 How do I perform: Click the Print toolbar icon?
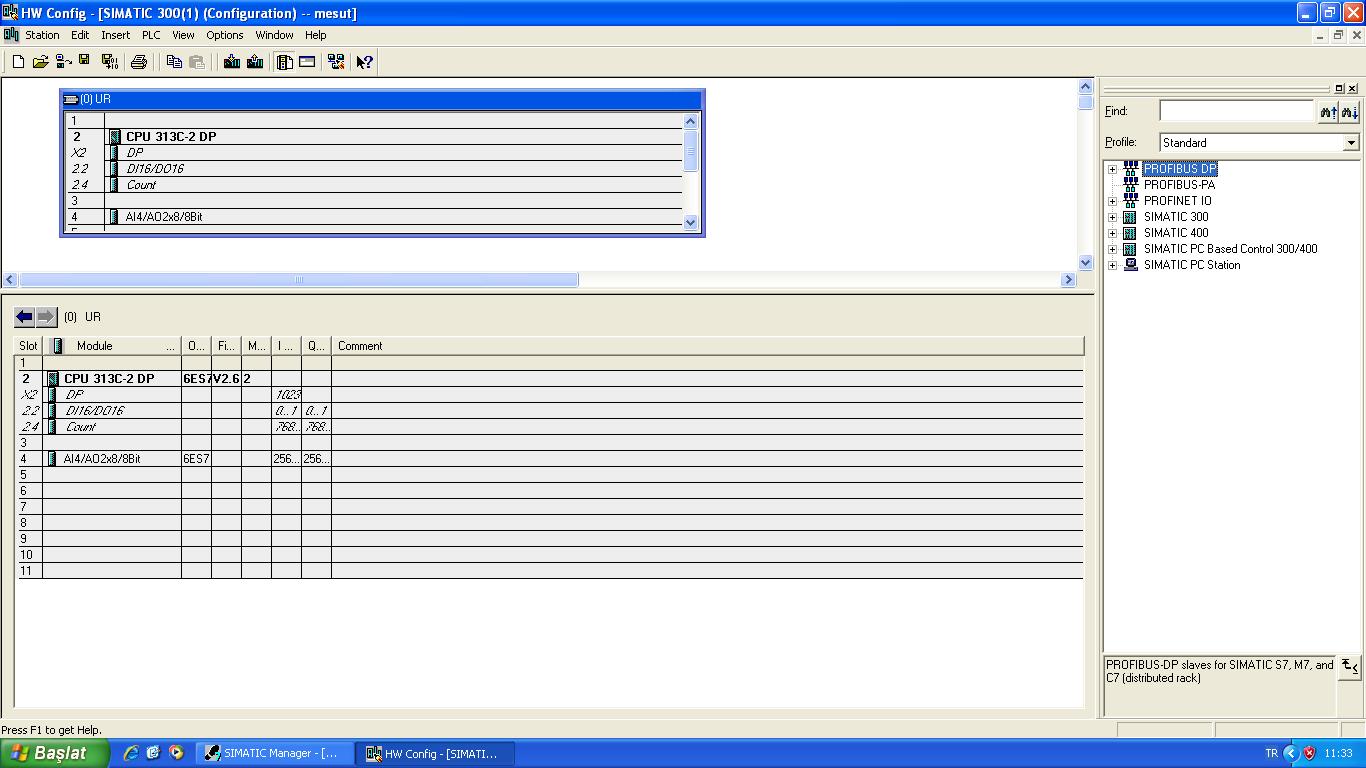(x=139, y=62)
